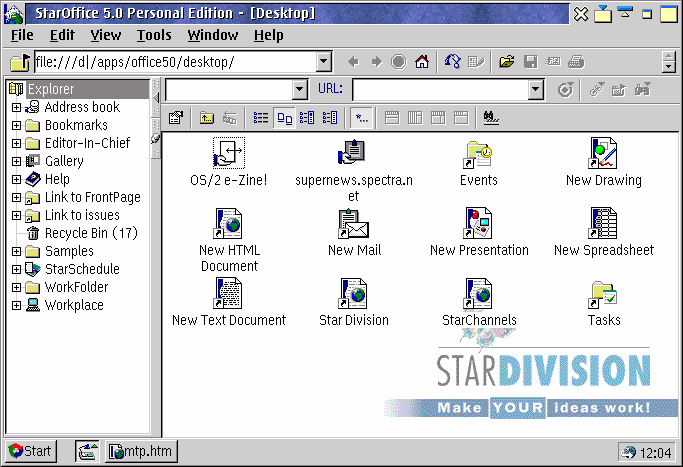Screen dimensions: 683x467
Task: Open the New Text Document icon
Action: click(x=228, y=293)
